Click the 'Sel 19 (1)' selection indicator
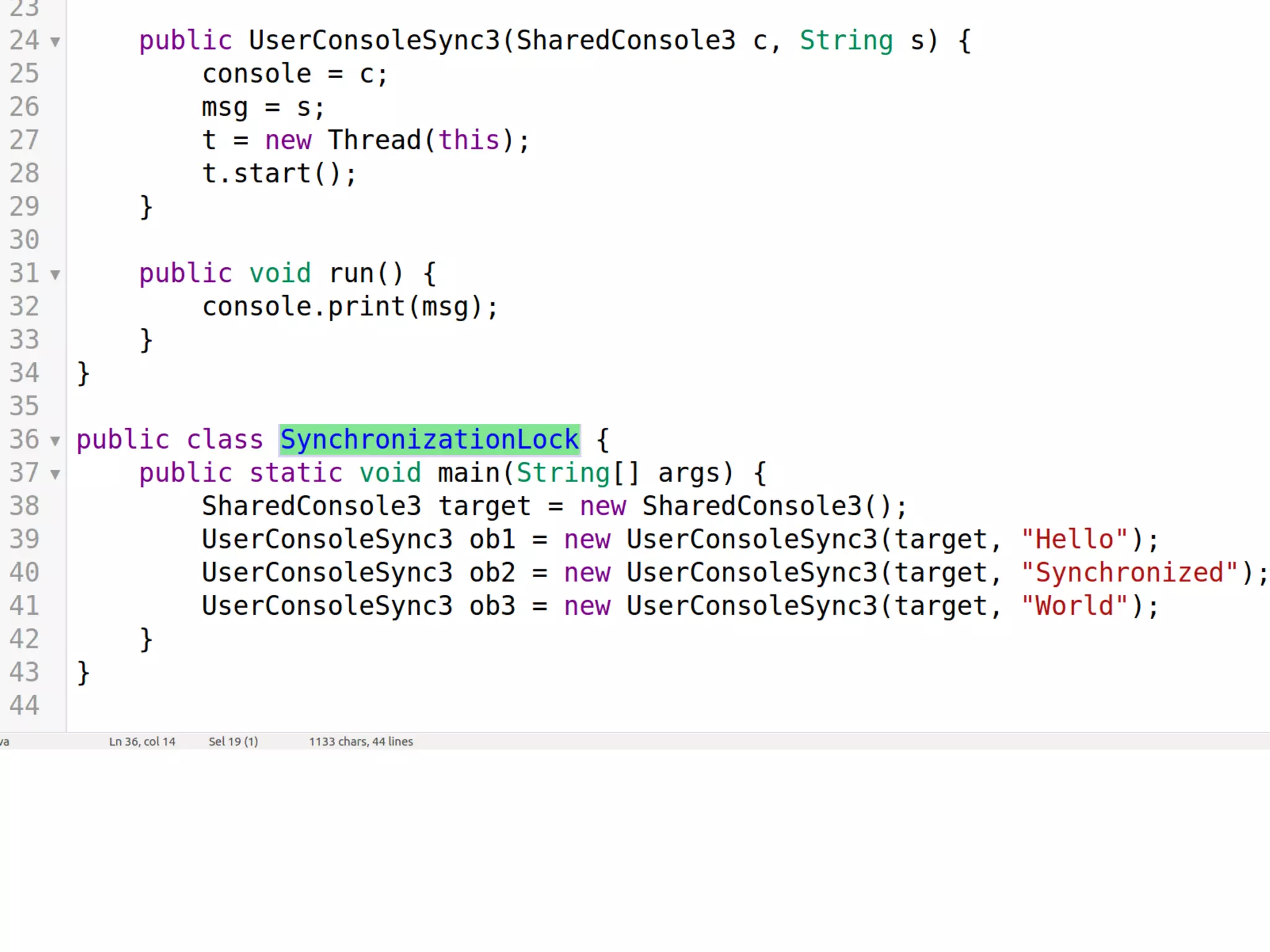The image size is (1270, 952). click(x=233, y=741)
